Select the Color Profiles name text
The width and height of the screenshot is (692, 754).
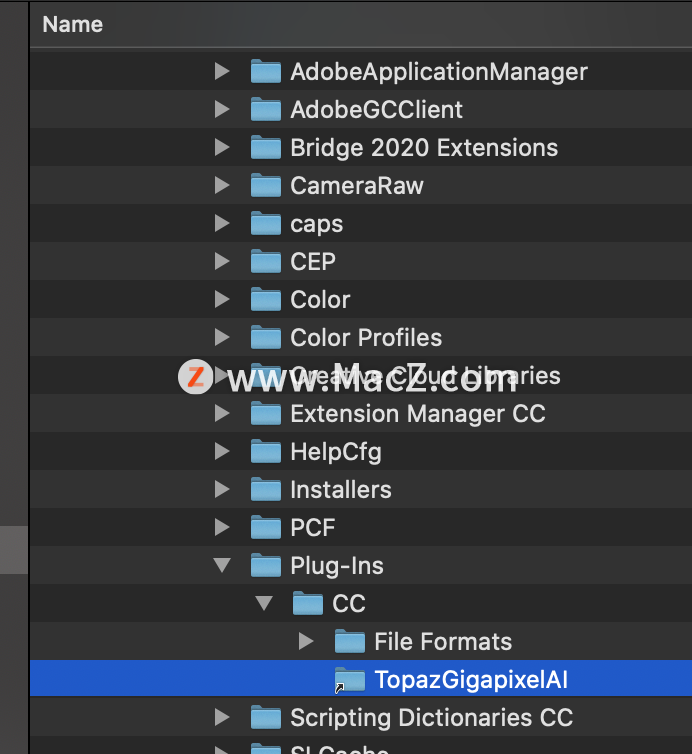(366, 338)
